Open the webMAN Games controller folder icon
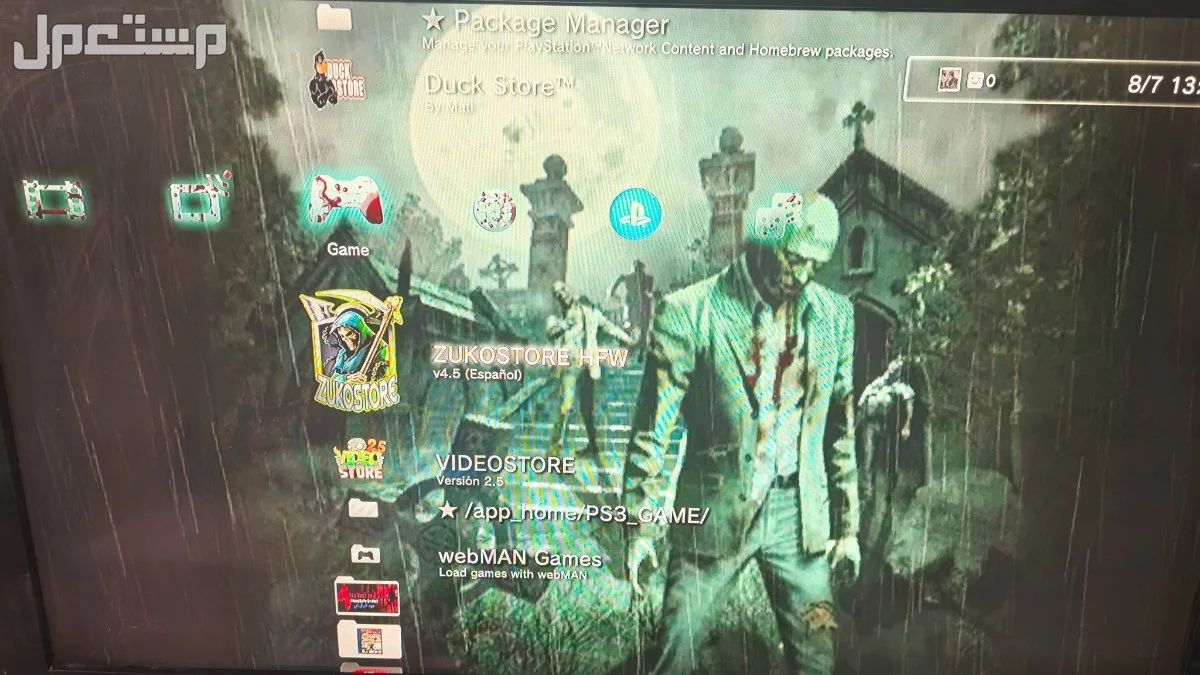Screen dimensions: 1200x675 [x=364, y=554]
